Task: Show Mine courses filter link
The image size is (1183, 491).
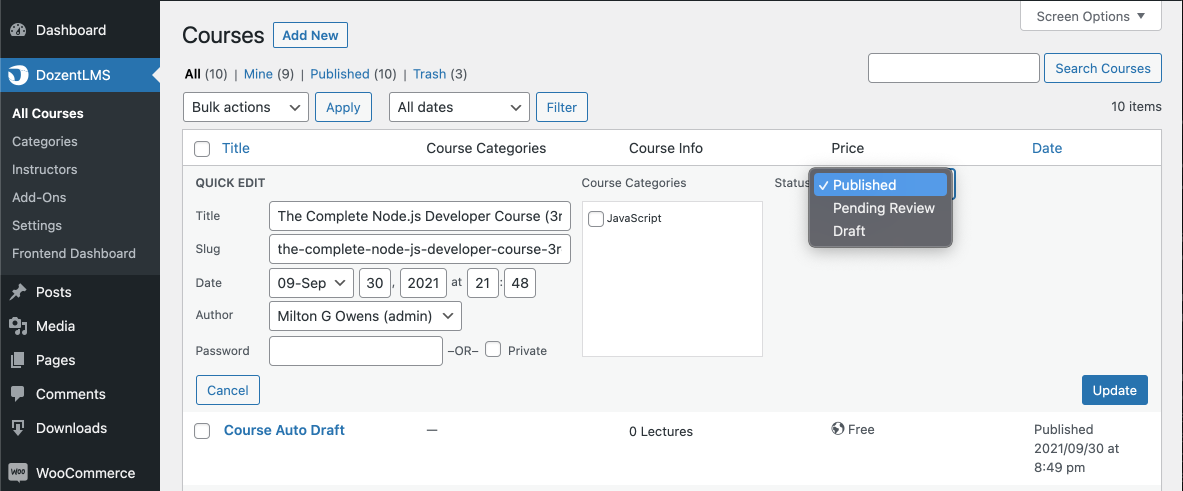Action: [x=258, y=74]
